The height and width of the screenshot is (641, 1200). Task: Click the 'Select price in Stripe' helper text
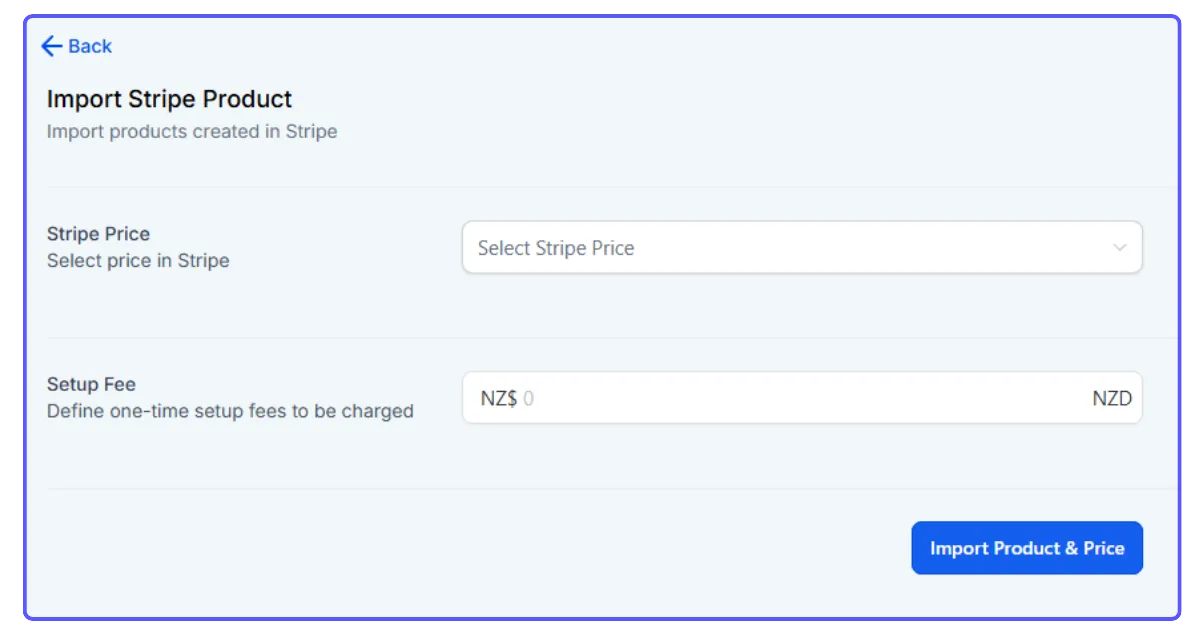point(138,261)
